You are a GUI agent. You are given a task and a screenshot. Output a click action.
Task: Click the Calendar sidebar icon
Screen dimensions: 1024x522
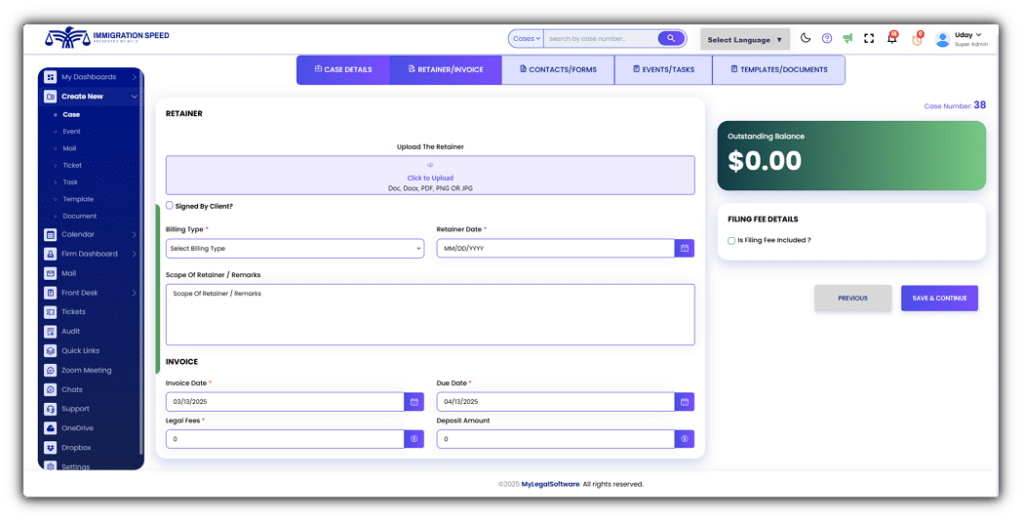click(x=50, y=235)
